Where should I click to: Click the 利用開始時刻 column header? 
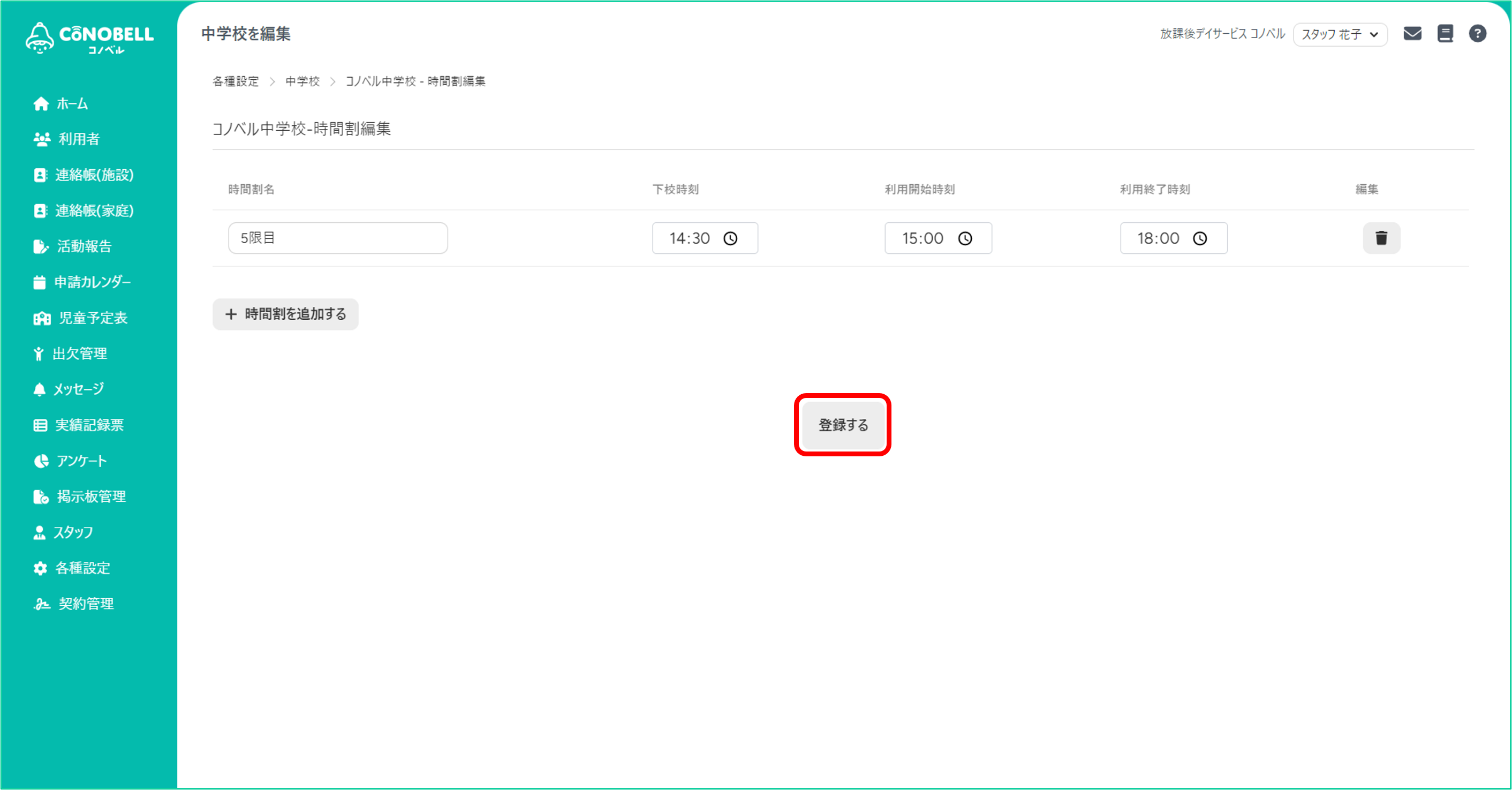(x=920, y=189)
